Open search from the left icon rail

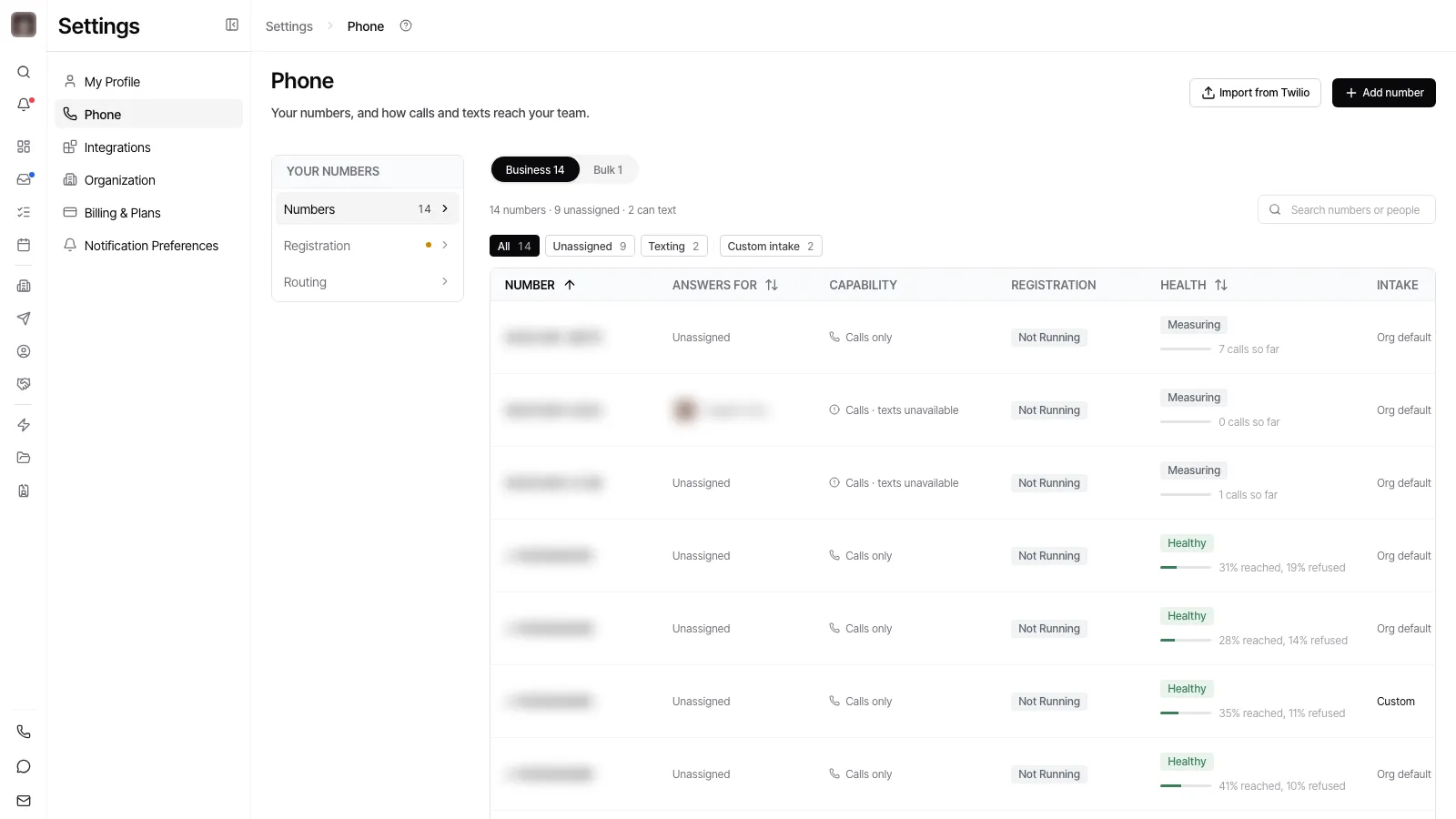coord(24,72)
